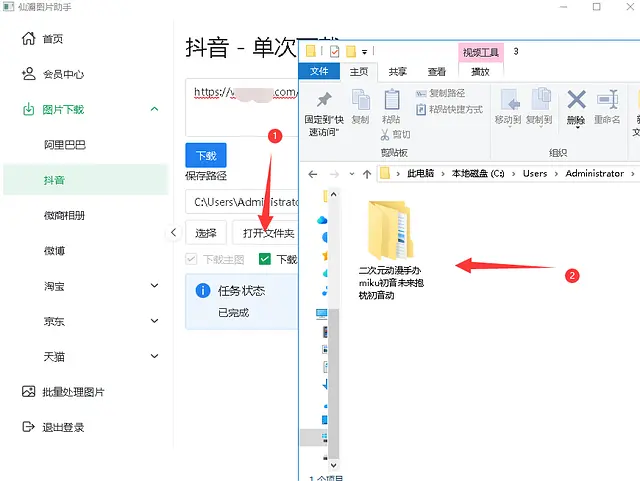
Task: Switch to the 播放 ribbon tab
Action: (x=480, y=71)
